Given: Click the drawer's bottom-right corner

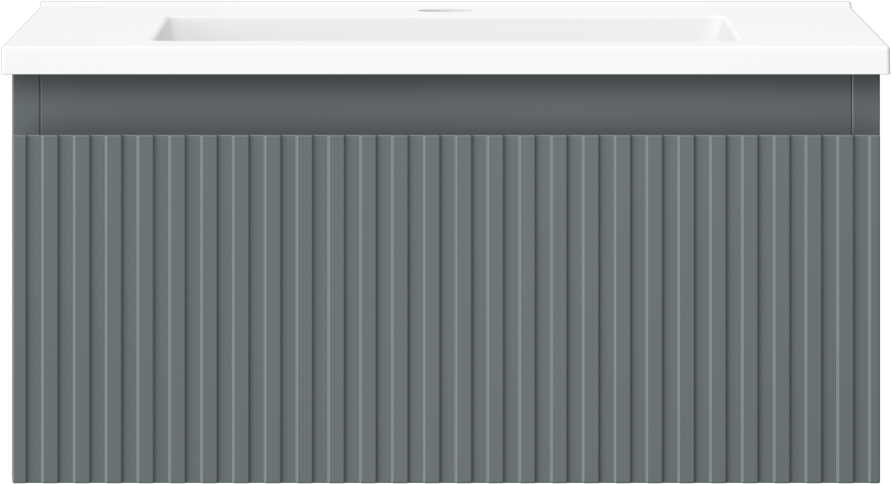Looking at the screenshot, I should (x=875, y=478).
